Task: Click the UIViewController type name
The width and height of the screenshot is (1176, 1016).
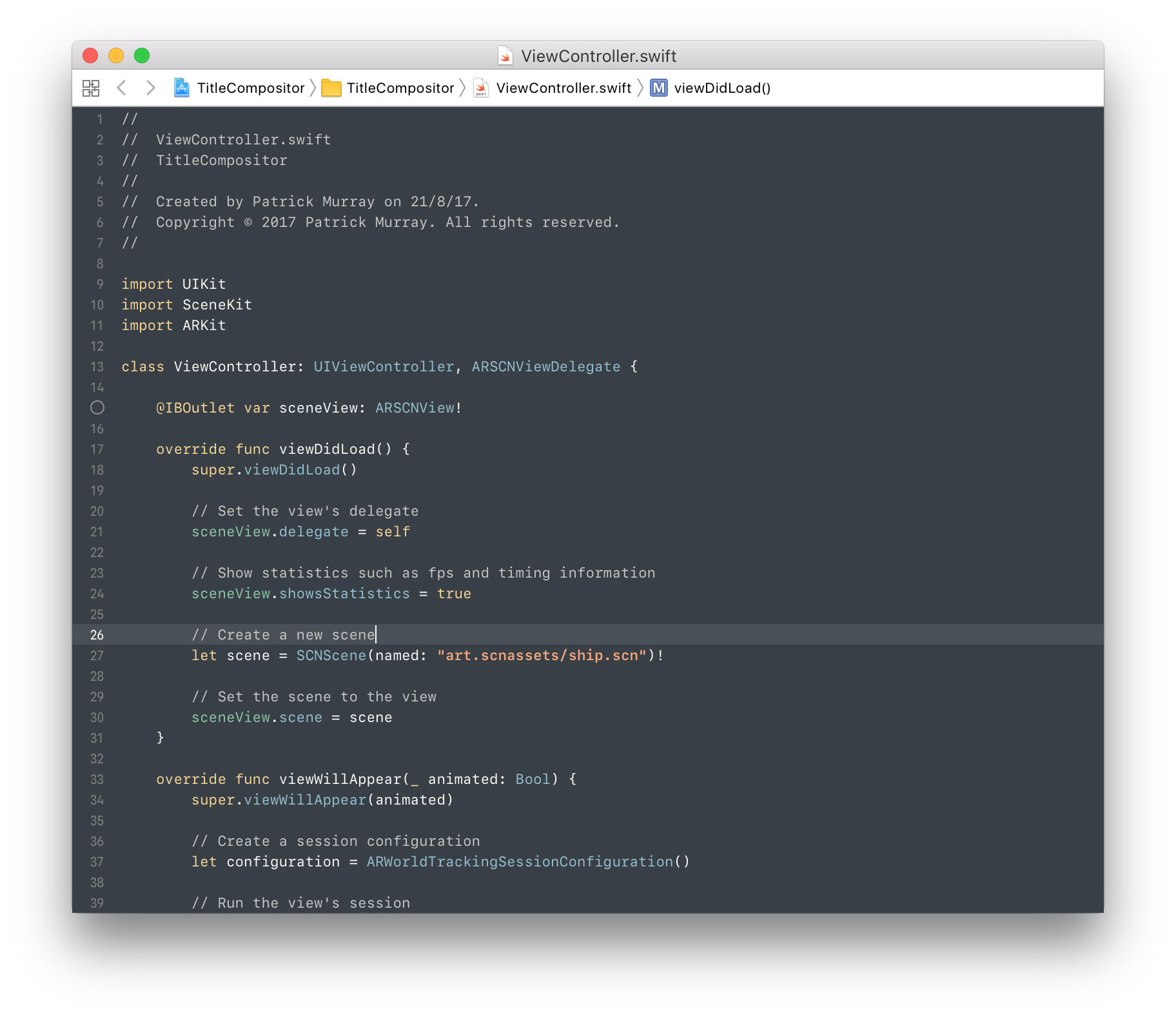Action: click(384, 367)
